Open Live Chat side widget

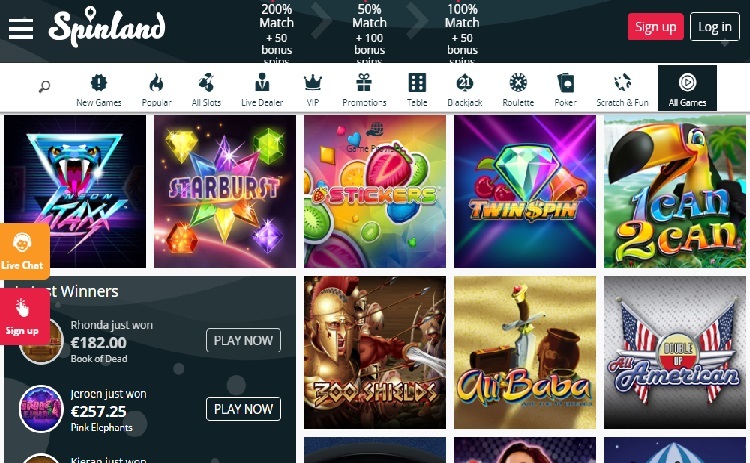(24, 251)
